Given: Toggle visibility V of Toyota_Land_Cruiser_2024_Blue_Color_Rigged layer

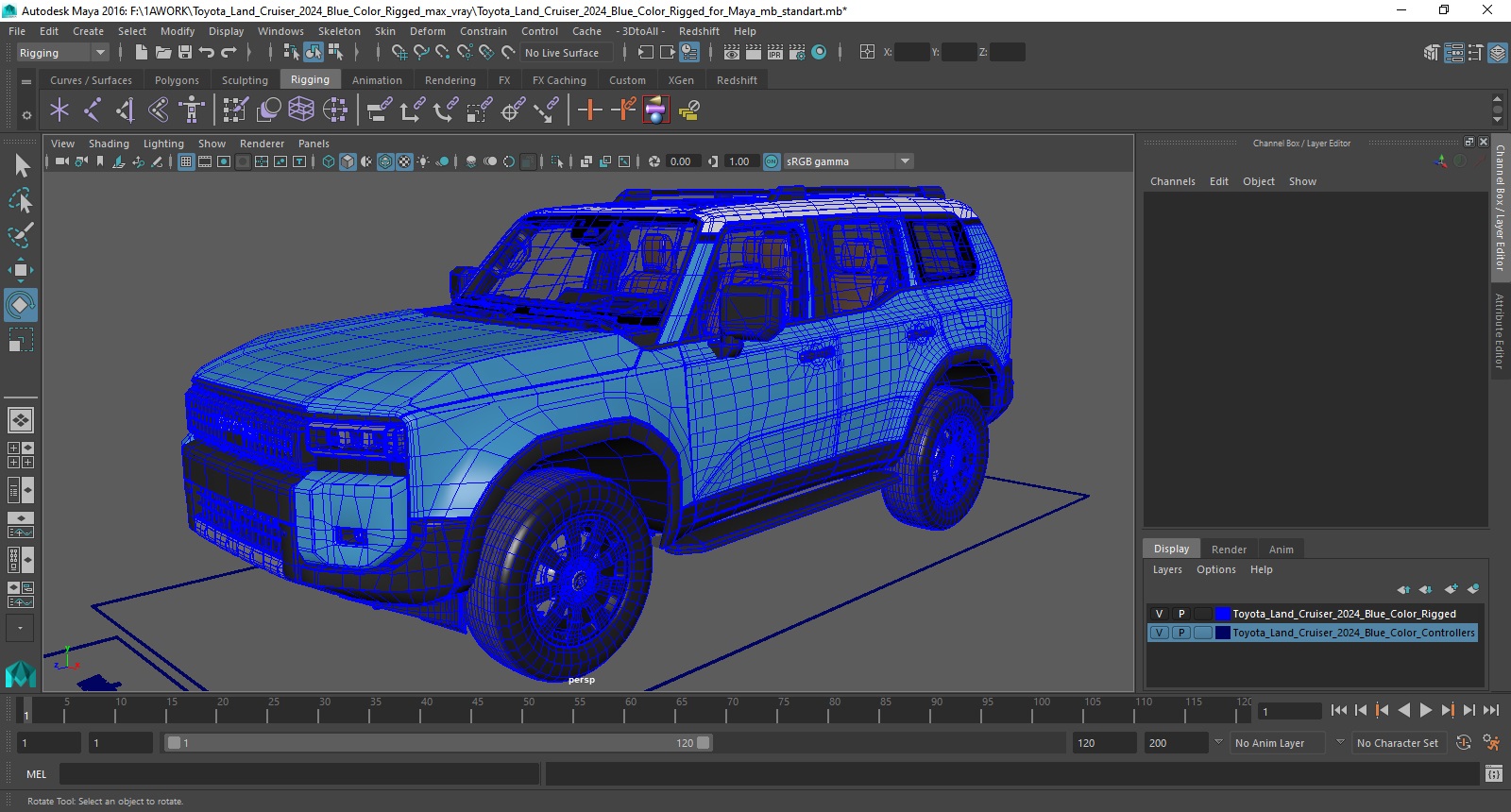Looking at the screenshot, I should 1159,614.
